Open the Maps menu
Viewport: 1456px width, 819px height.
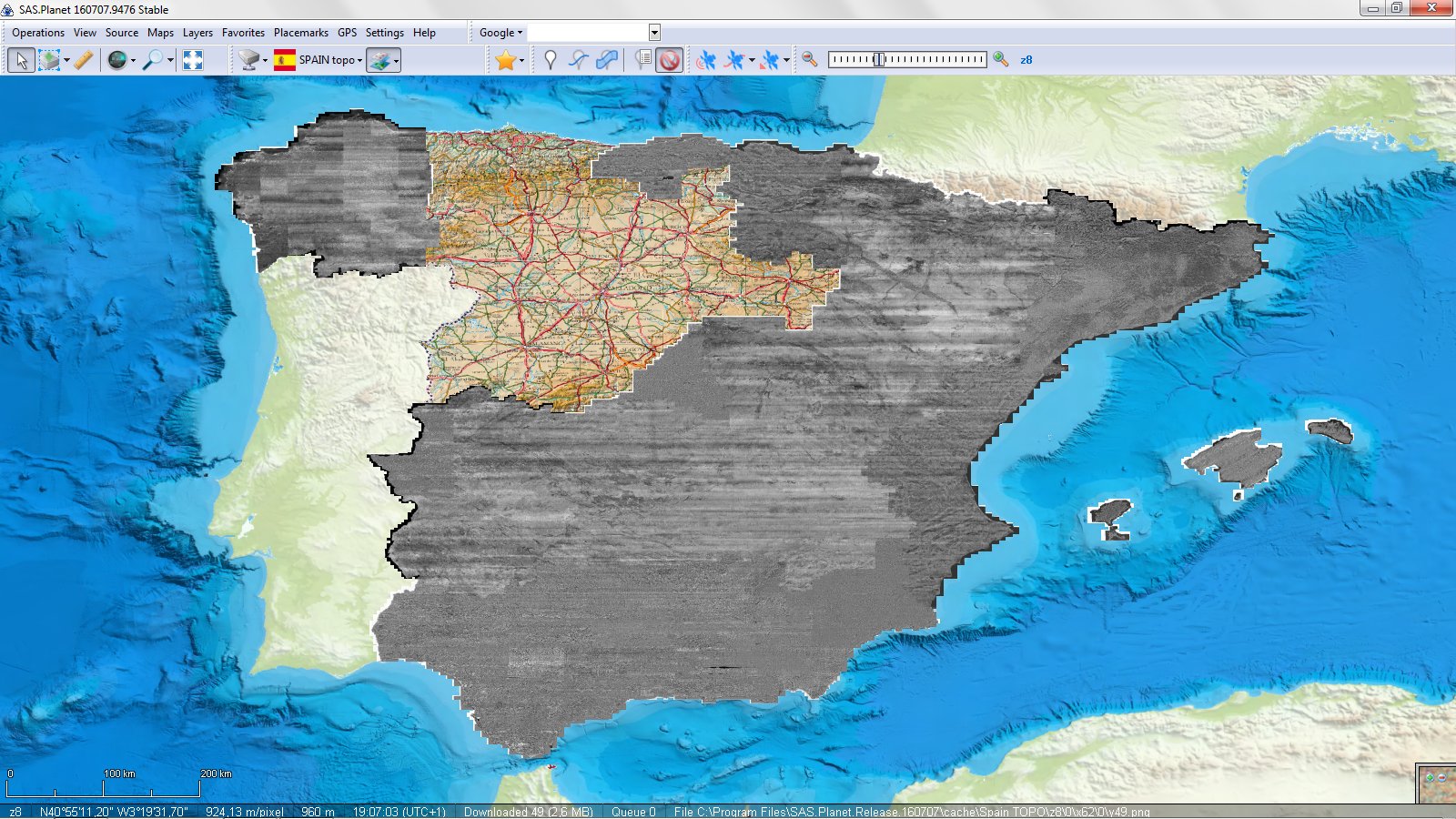[x=160, y=33]
